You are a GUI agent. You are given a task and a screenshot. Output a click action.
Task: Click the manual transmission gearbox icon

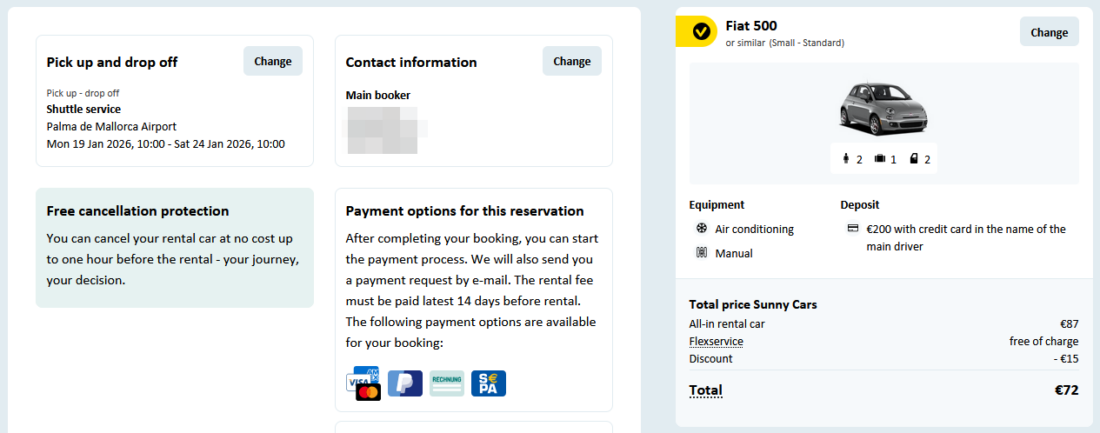[702, 253]
